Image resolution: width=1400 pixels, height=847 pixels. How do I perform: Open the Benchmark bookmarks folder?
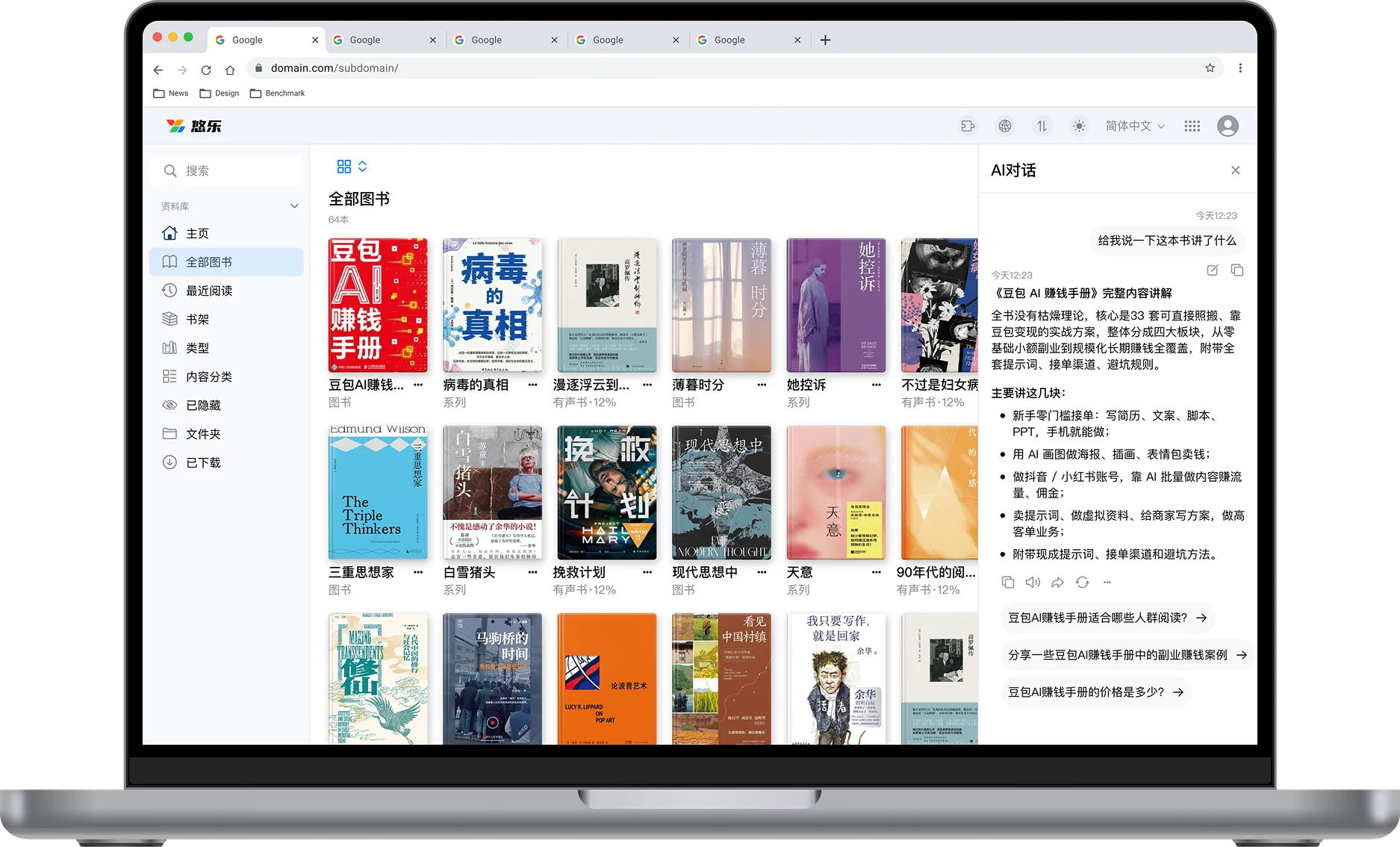277,93
